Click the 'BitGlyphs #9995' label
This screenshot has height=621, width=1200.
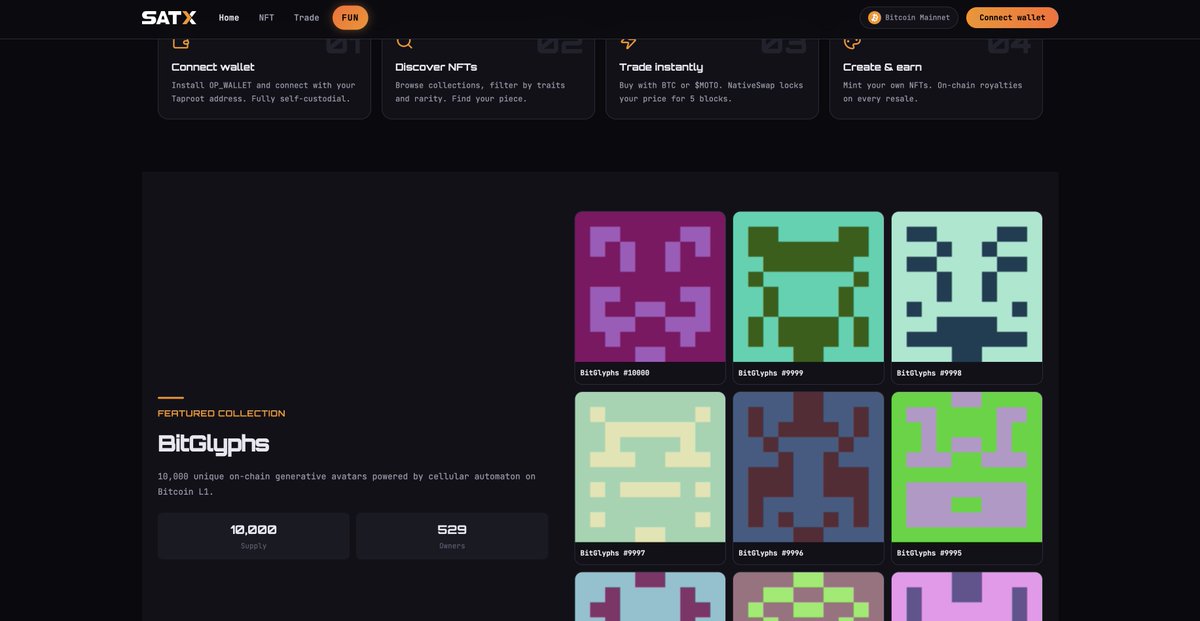[929, 553]
